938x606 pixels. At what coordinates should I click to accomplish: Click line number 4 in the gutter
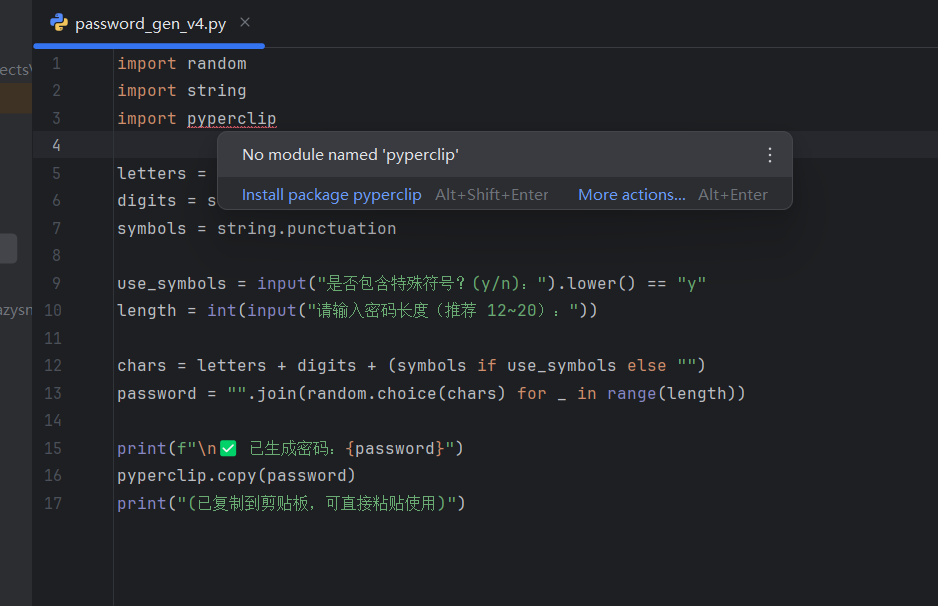pyautogui.click(x=56, y=145)
